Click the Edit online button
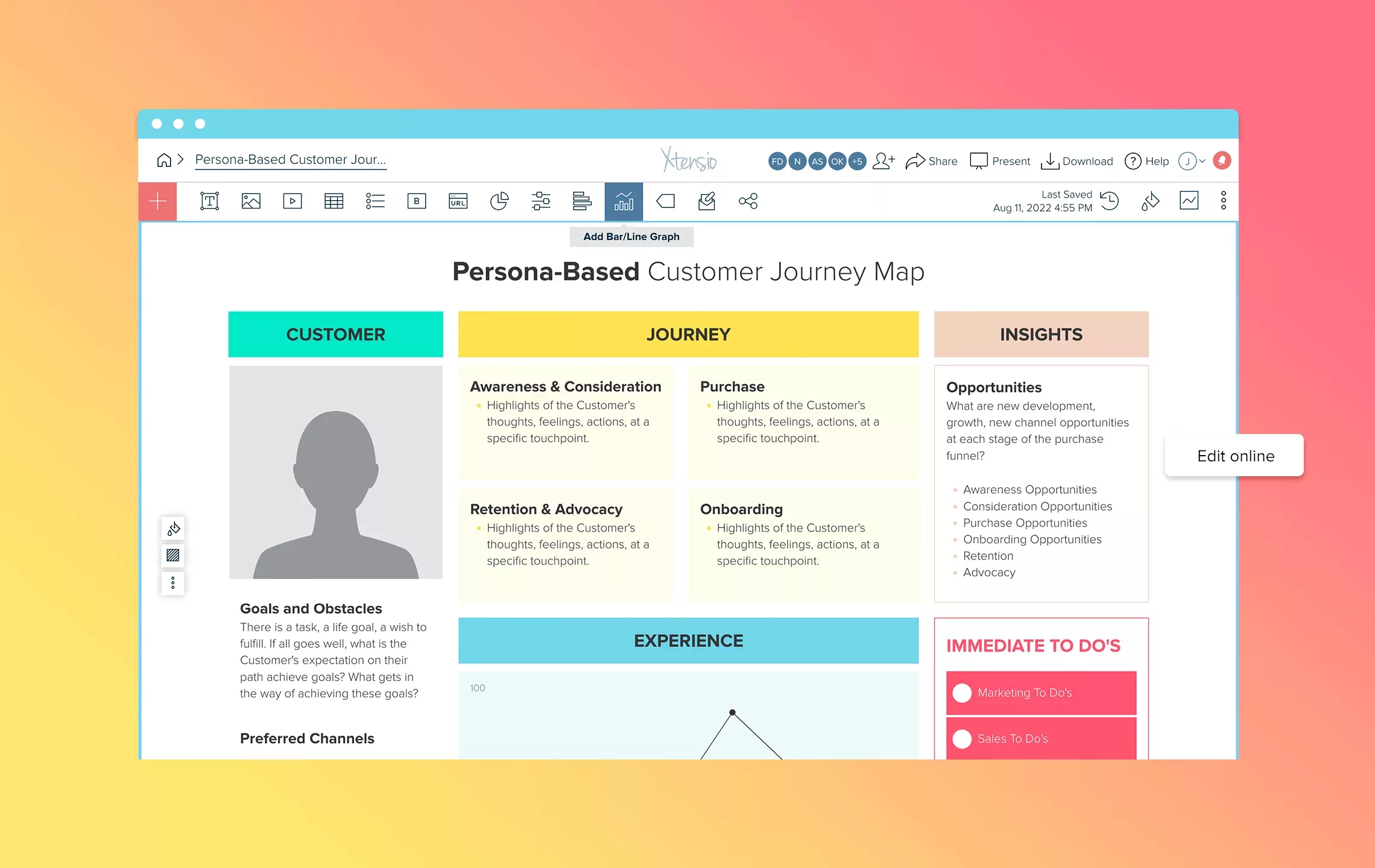1375x868 pixels. (x=1235, y=456)
